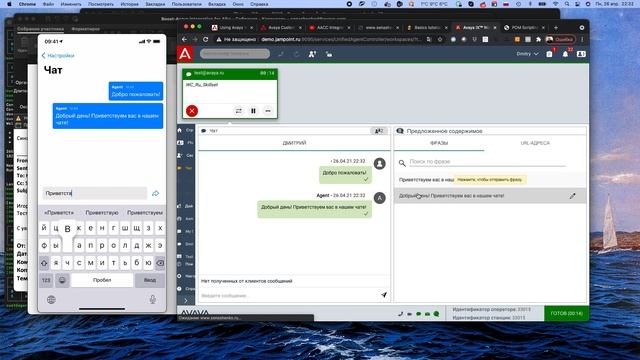Open the participants counter in chat header

point(379,131)
